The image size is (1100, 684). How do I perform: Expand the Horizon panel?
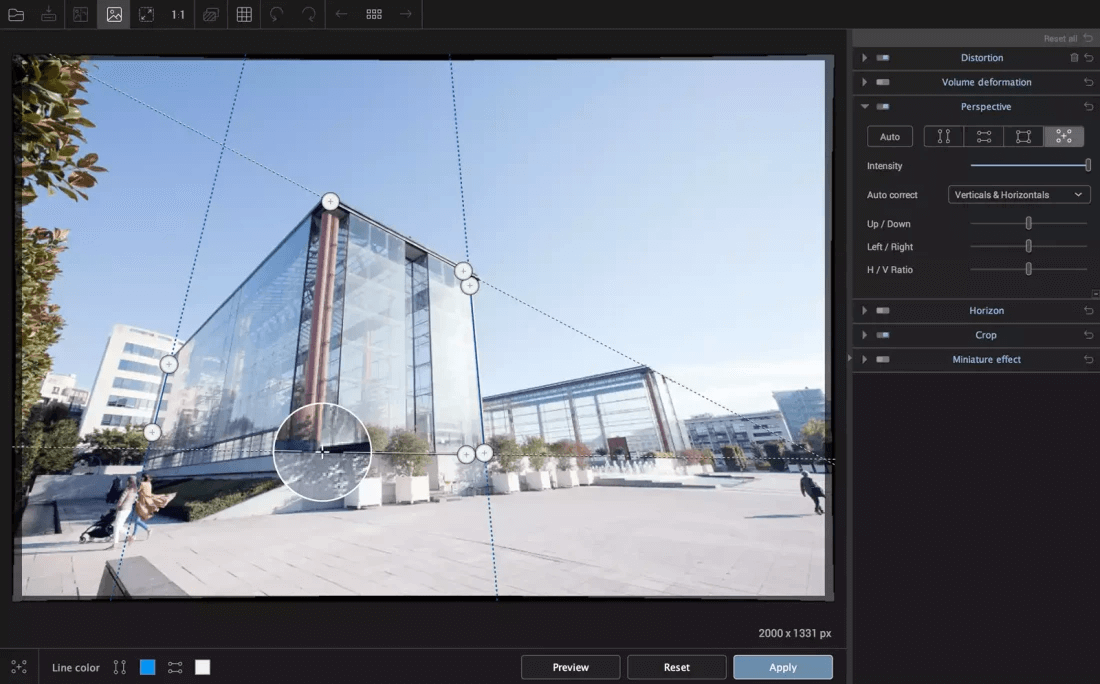(x=865, y=310)
